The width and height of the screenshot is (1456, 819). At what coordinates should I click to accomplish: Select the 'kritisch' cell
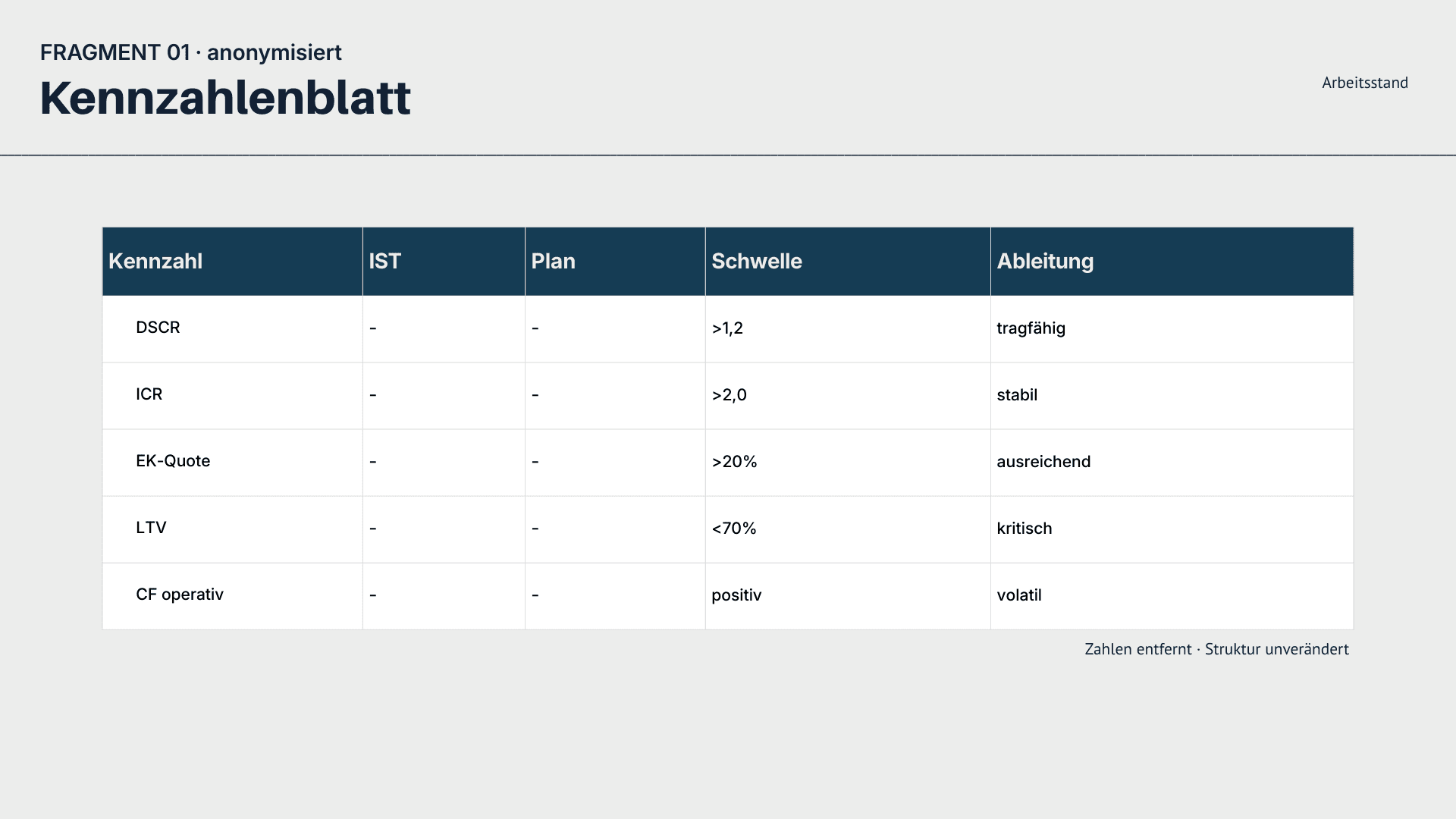pyautogui.click(x=1024, y=529)
